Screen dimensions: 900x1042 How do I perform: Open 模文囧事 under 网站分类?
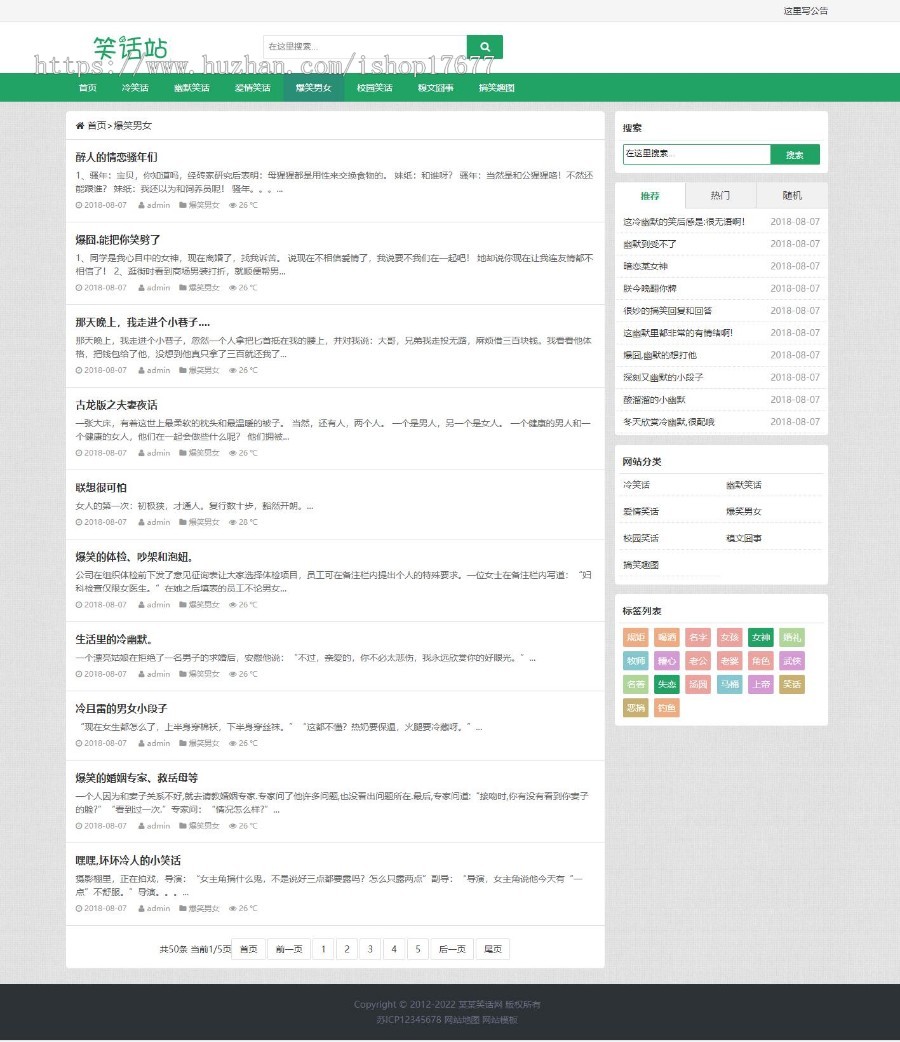point(744,538)
